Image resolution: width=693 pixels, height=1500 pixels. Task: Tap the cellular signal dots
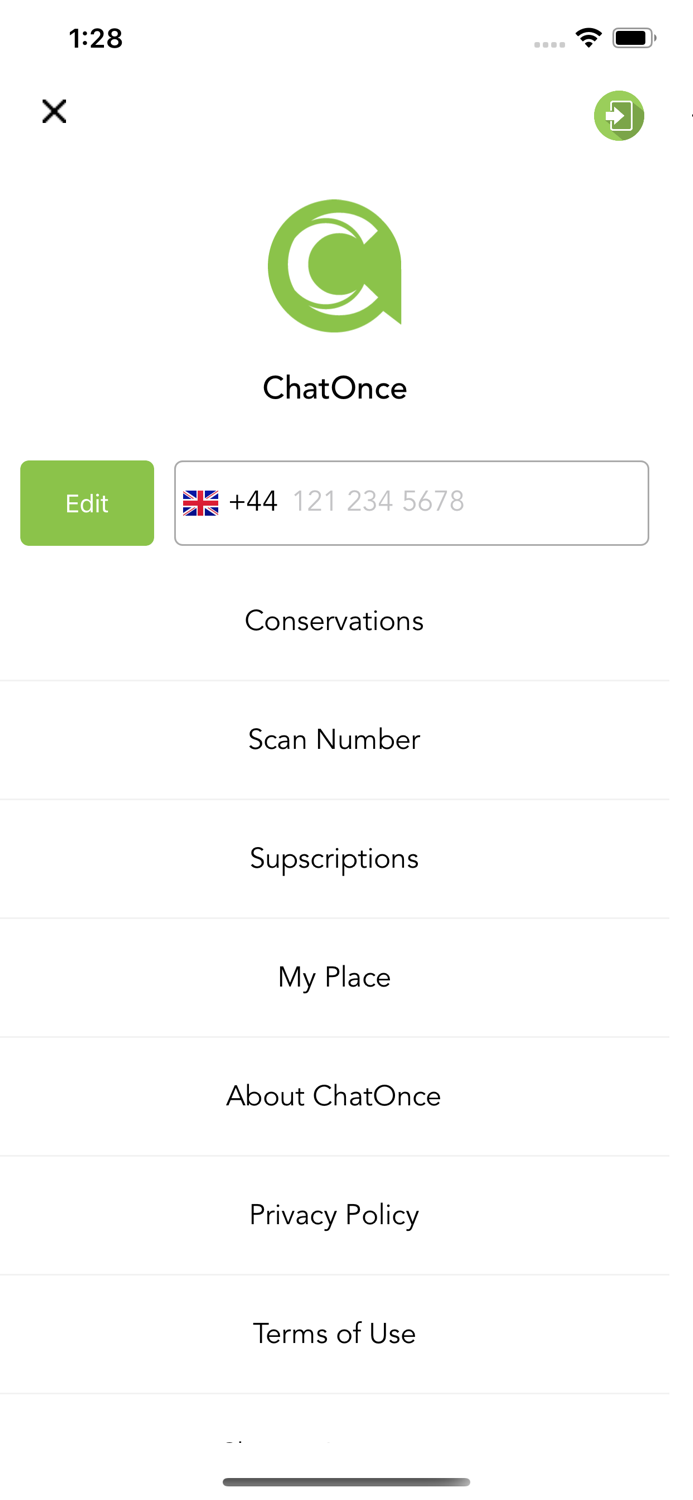(x=549, y=44)
